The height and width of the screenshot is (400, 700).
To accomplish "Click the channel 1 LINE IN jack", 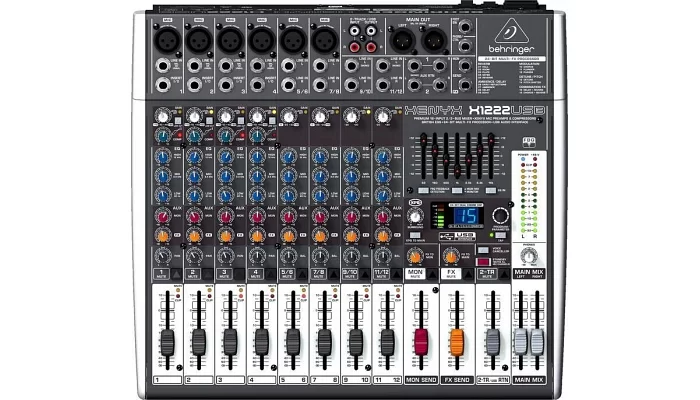I will pos(163,66).
